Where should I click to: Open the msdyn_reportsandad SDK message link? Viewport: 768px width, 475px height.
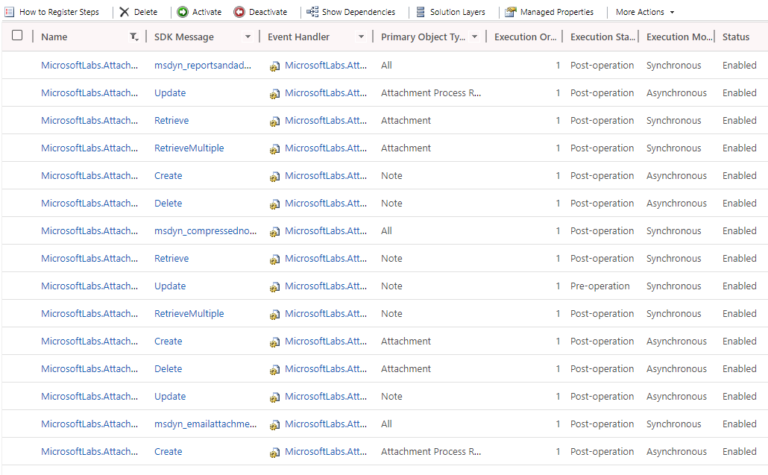(205, 65)
